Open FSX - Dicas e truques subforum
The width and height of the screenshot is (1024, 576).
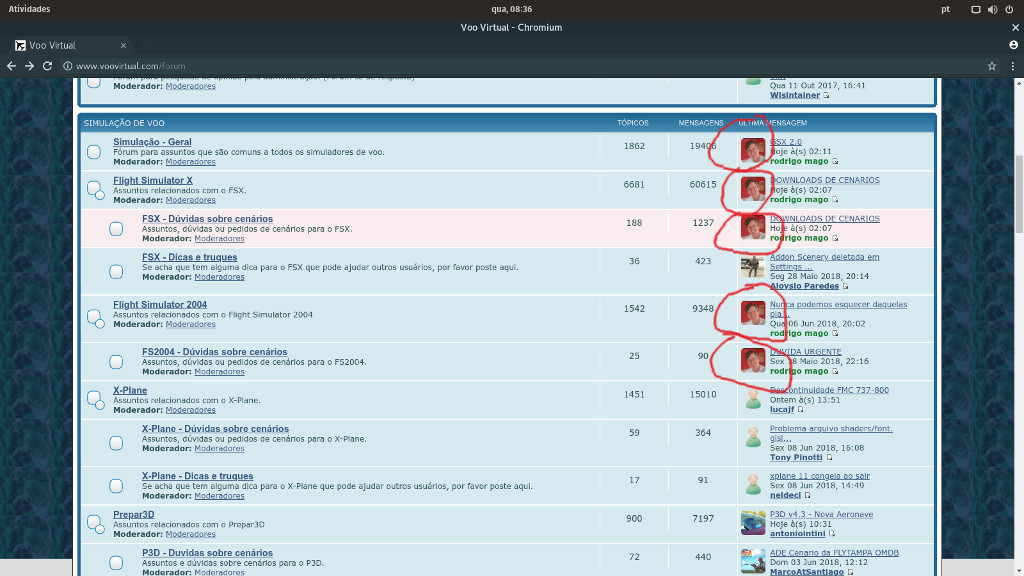pos(189,257)
